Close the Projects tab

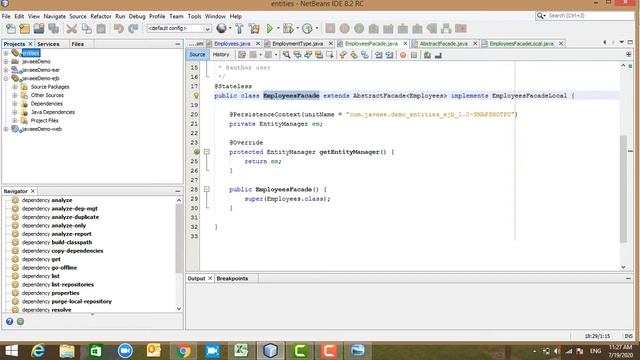click(30, 44)
